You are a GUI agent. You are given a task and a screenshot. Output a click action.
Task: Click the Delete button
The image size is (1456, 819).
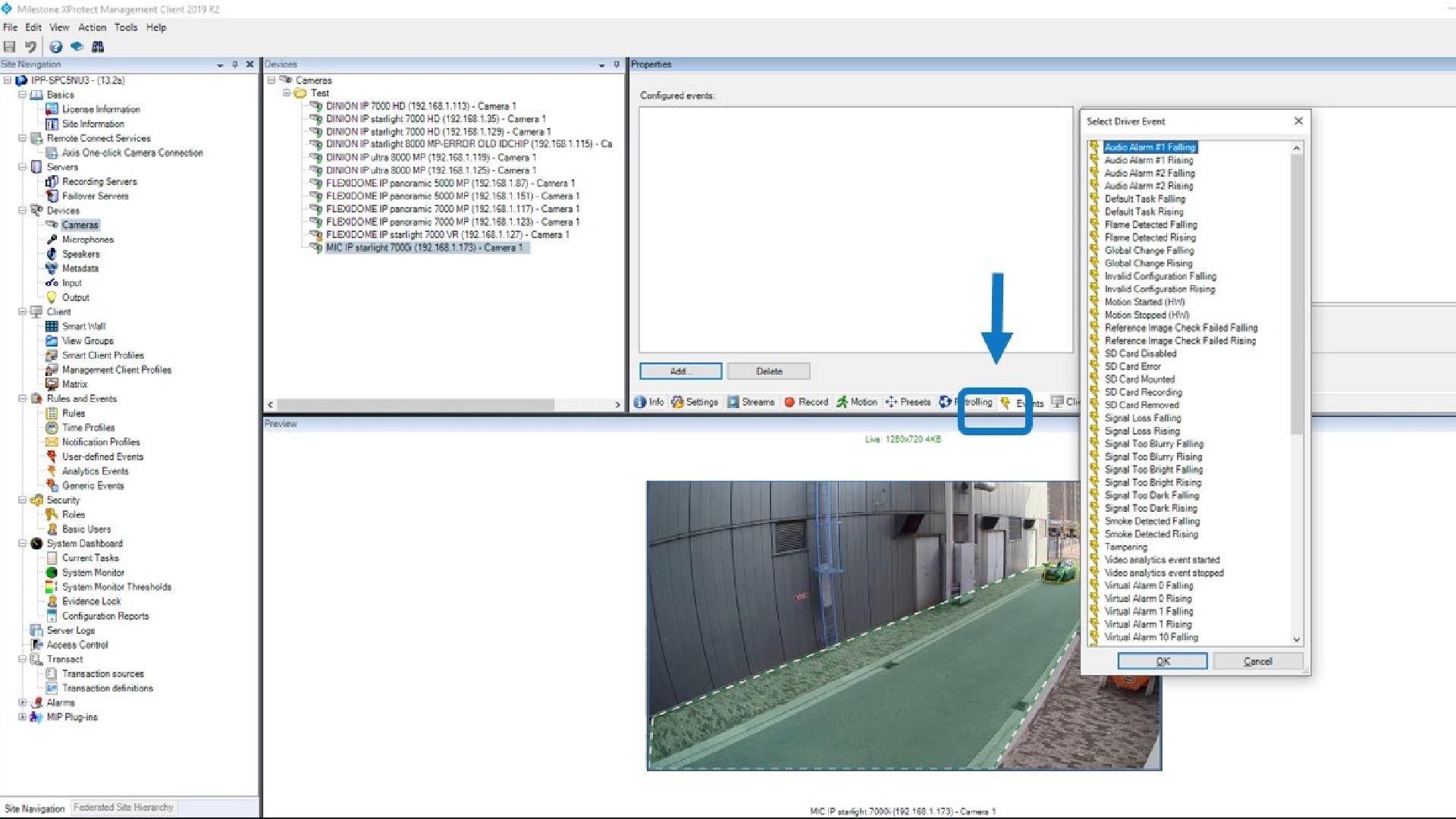coord(769,371)
